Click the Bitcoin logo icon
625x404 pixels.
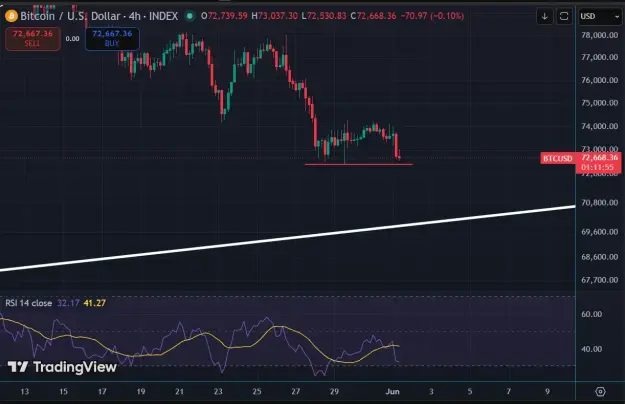click(x=11, y=16)
